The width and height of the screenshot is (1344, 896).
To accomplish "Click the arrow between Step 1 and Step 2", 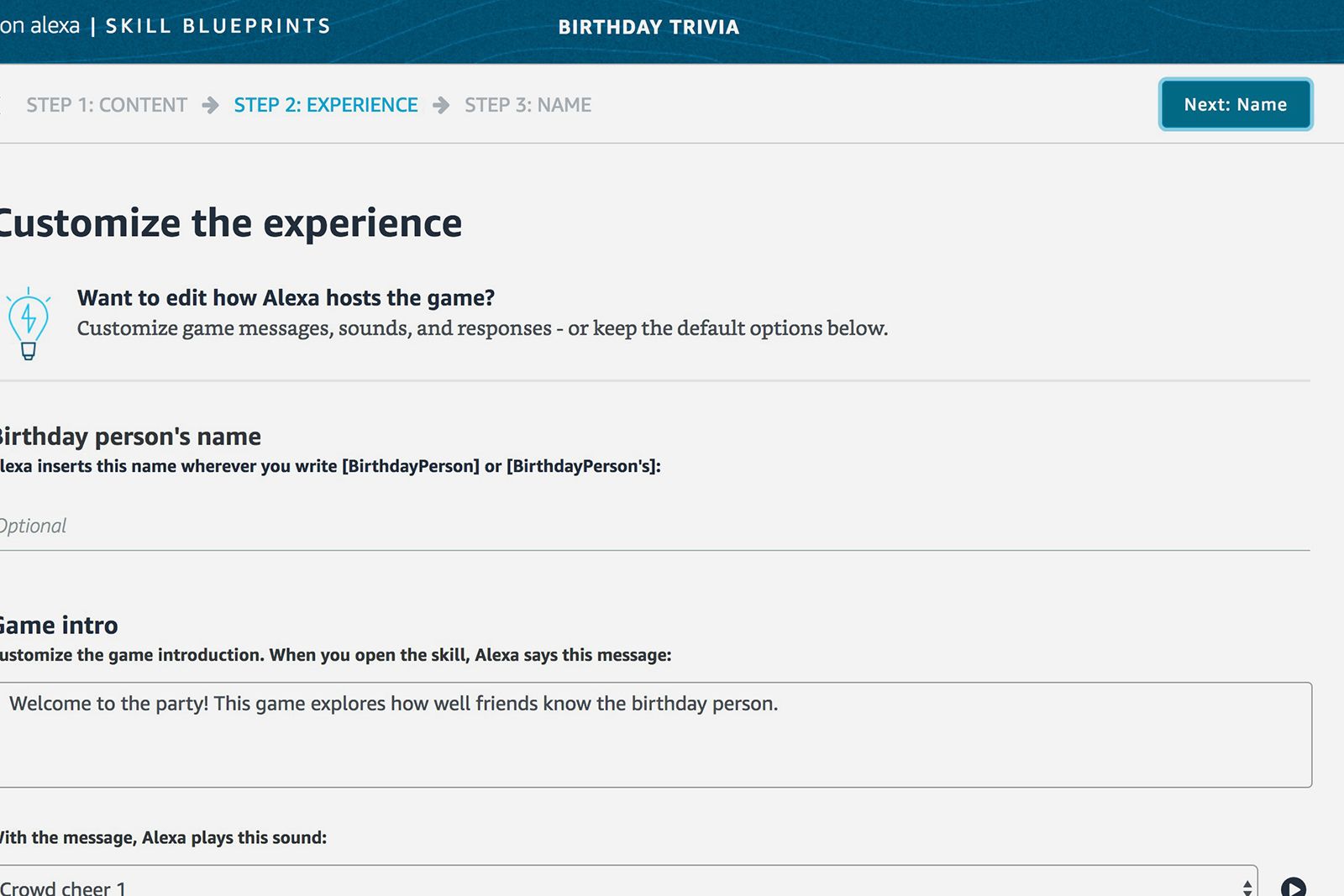I will point(209,104).
